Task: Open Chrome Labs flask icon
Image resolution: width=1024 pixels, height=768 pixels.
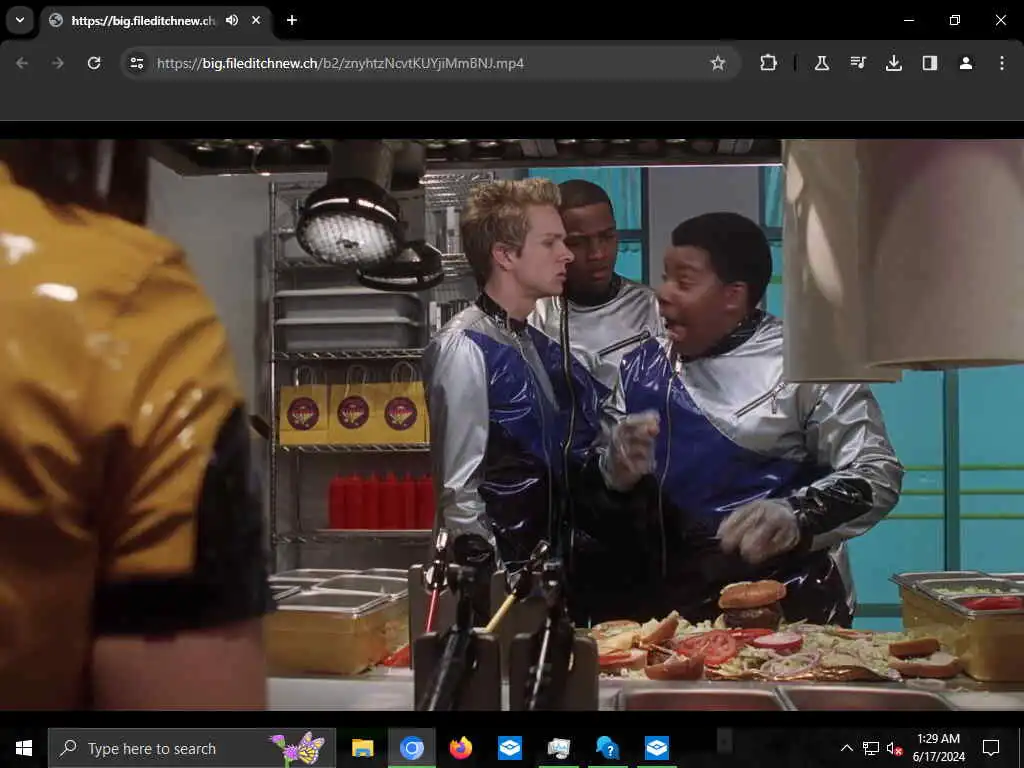Action: pos(822,63)
